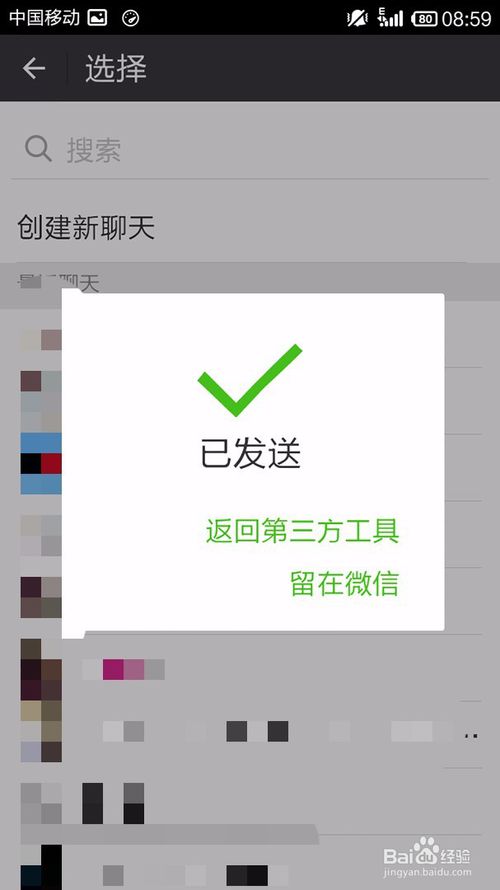Tap the battery level 80 indicator
The height and width of the screenshot is (890, 500).
pos(424,19)
